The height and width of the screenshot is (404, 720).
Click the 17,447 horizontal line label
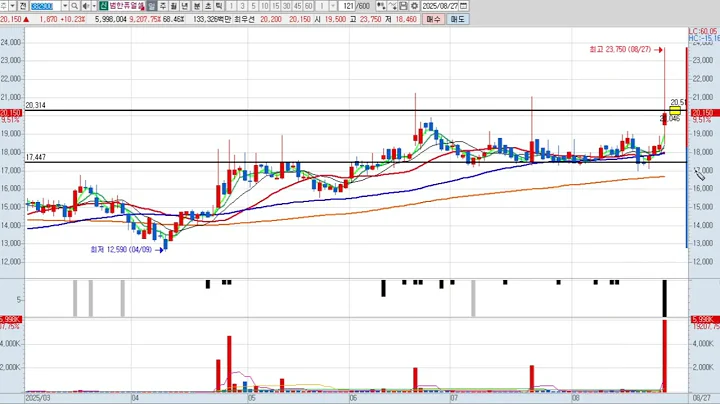click(x=35, y=157)
